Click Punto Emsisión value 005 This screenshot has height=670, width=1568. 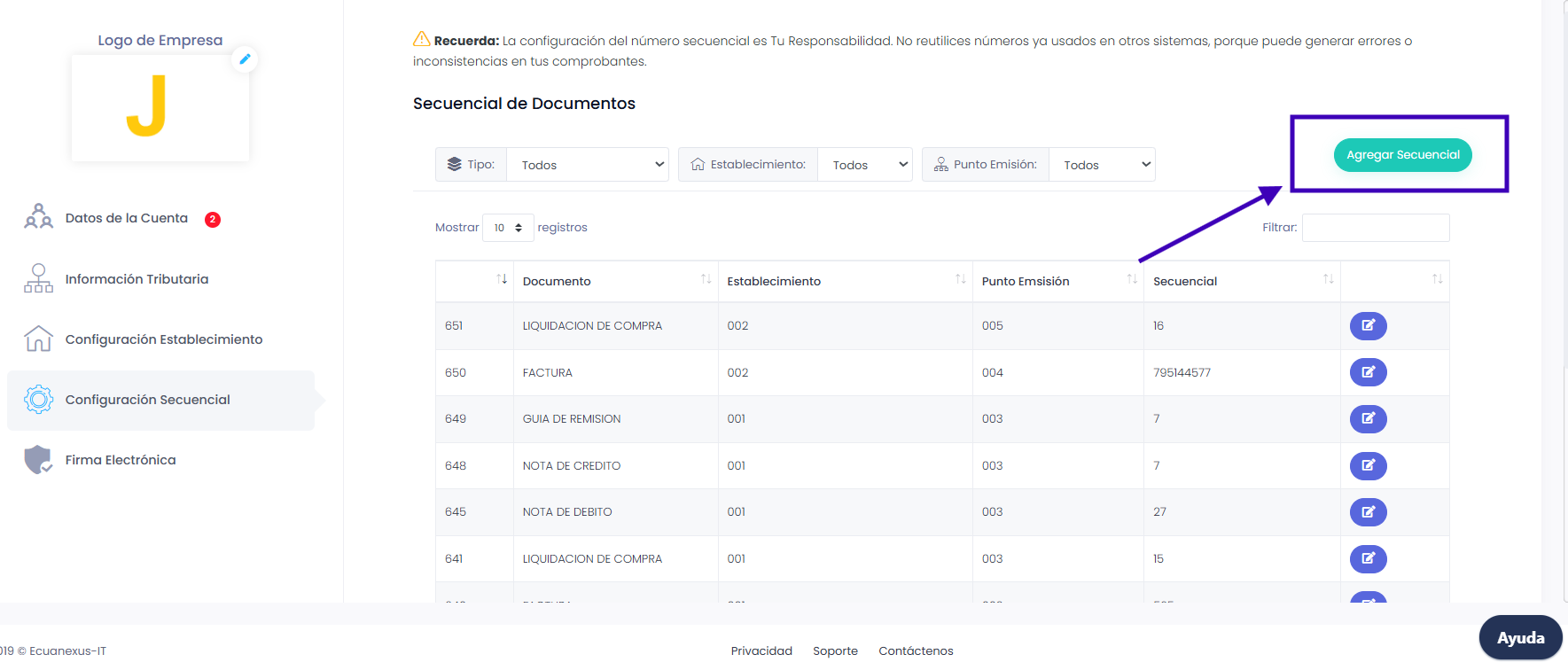[x=993, y=325]
